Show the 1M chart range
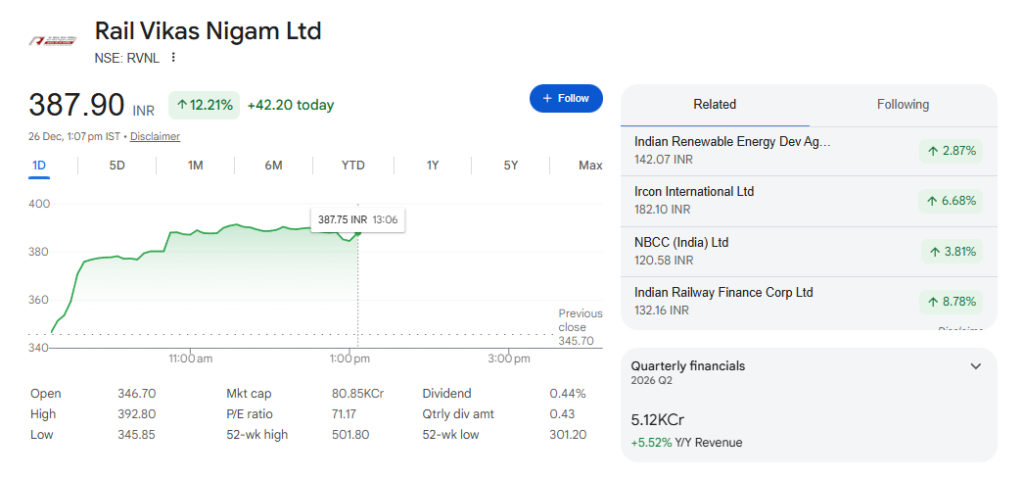This screenshot has width=1024, height=478. pos(195,165)
